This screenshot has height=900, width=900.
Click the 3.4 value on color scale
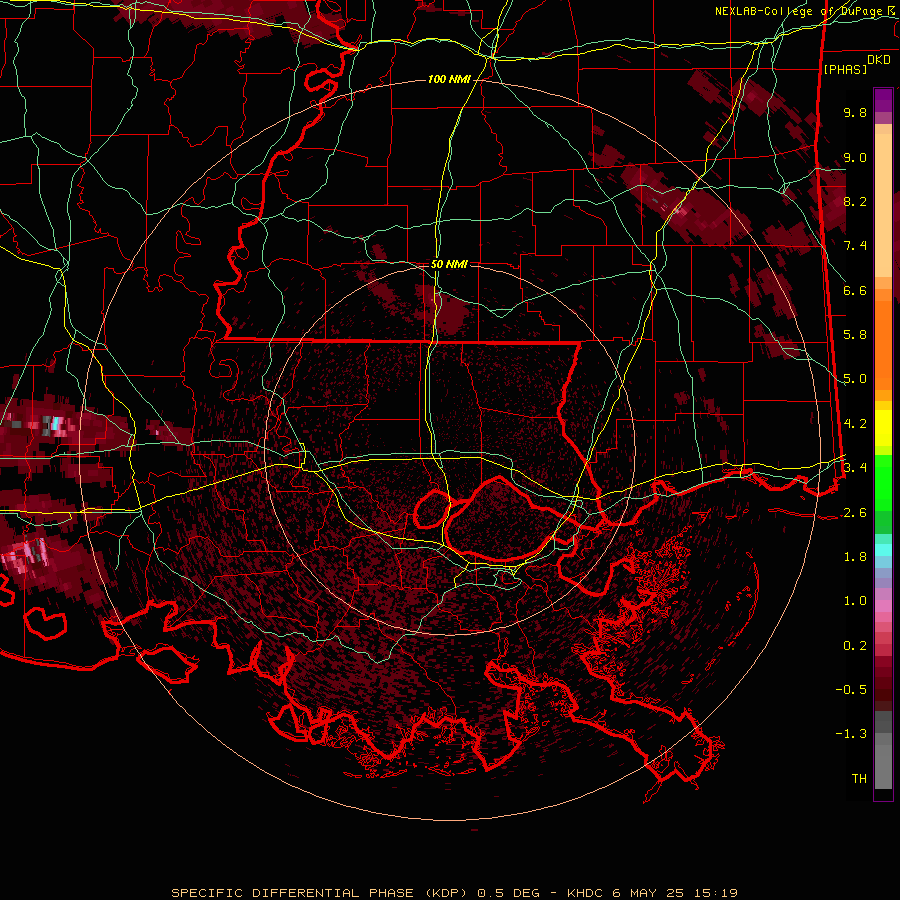[855, 468]
